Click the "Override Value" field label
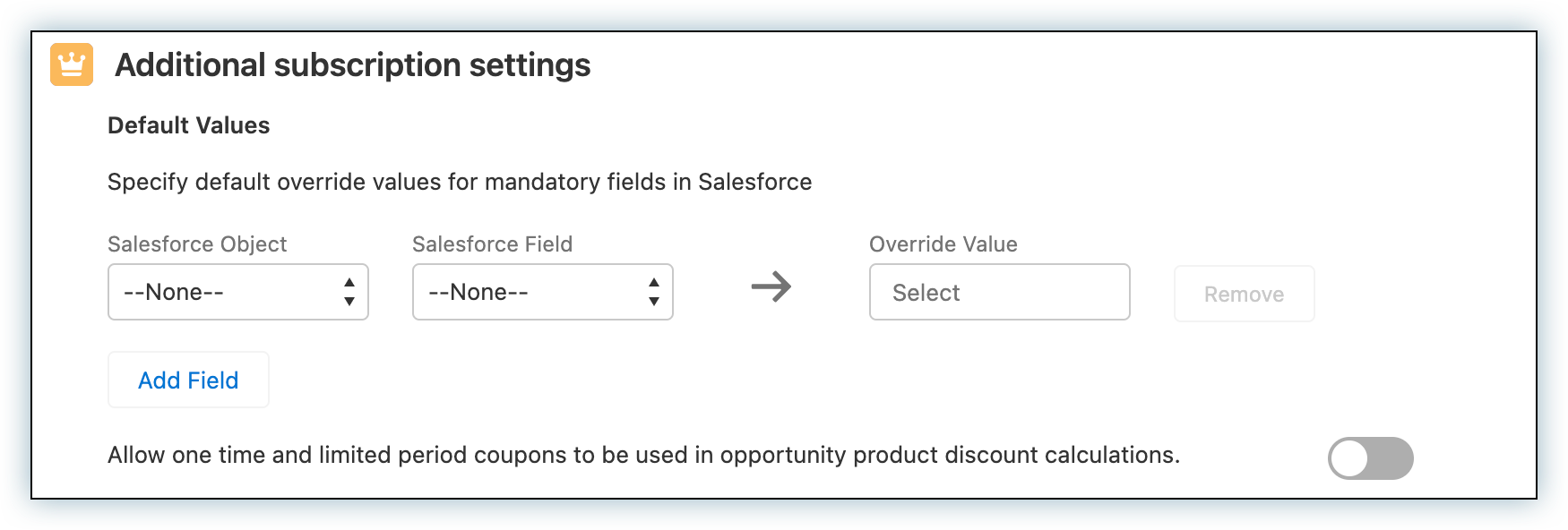The image size is (1568, 530). [x=943, y=244]
